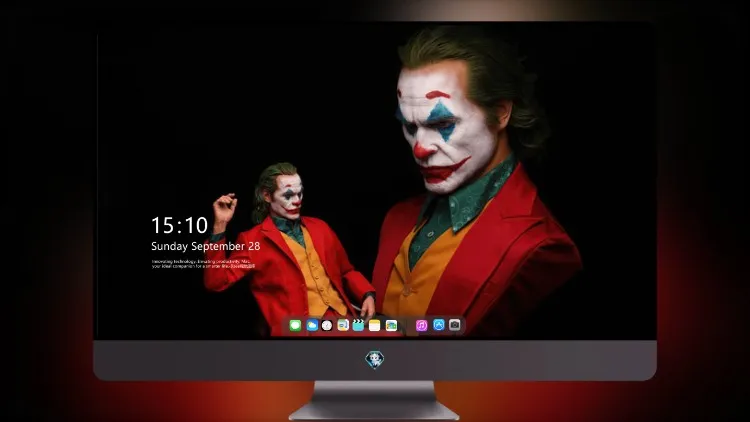This screenshot has height=422, width=750.
Task: Open the green Messages app in the dock
Action: (x=295, y=325)
